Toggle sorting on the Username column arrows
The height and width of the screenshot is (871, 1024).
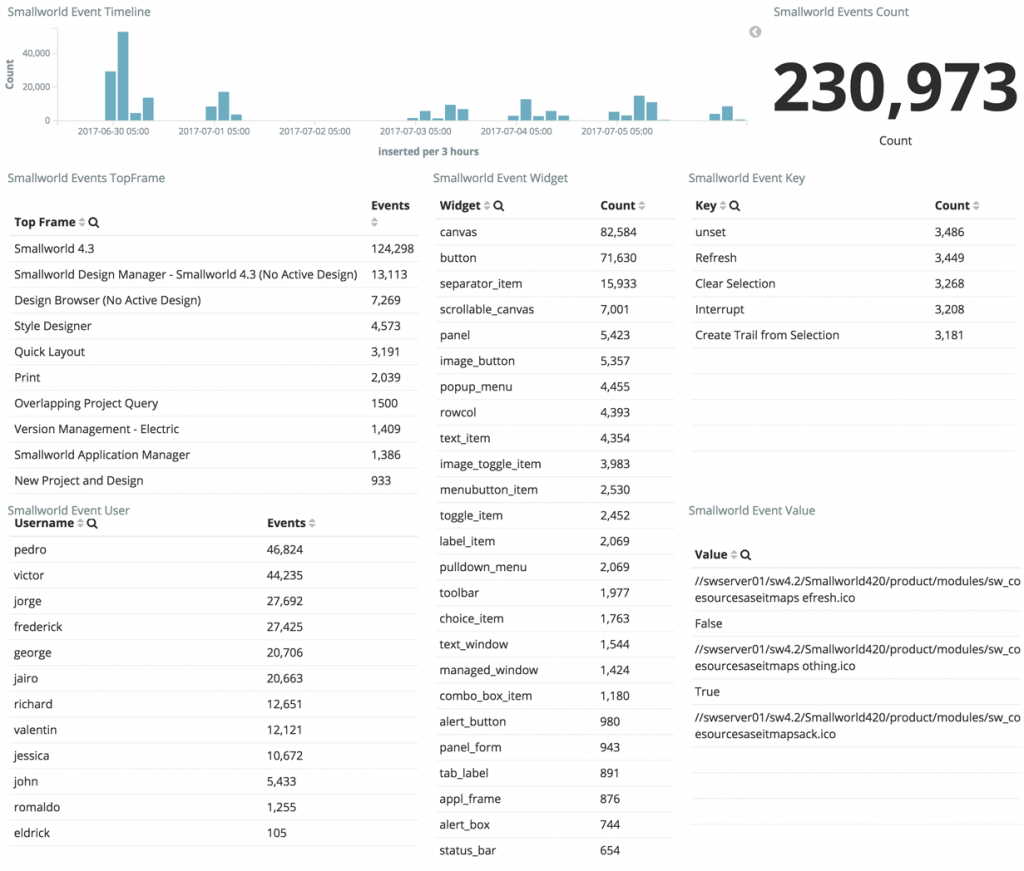[x=80, y=524]
